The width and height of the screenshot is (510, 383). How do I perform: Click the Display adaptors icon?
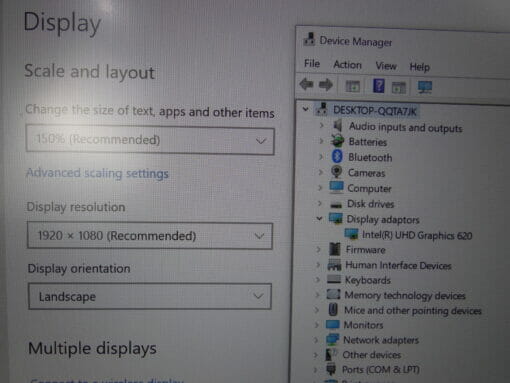tap(335, 219)
